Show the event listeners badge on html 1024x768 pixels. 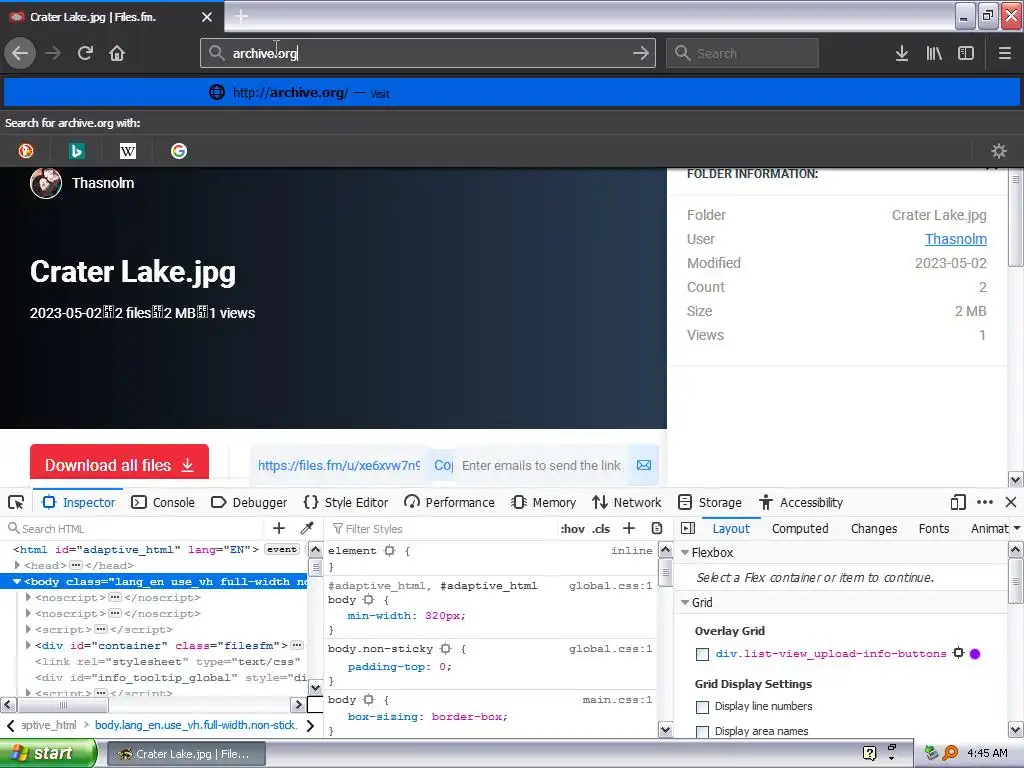(281, 549)
